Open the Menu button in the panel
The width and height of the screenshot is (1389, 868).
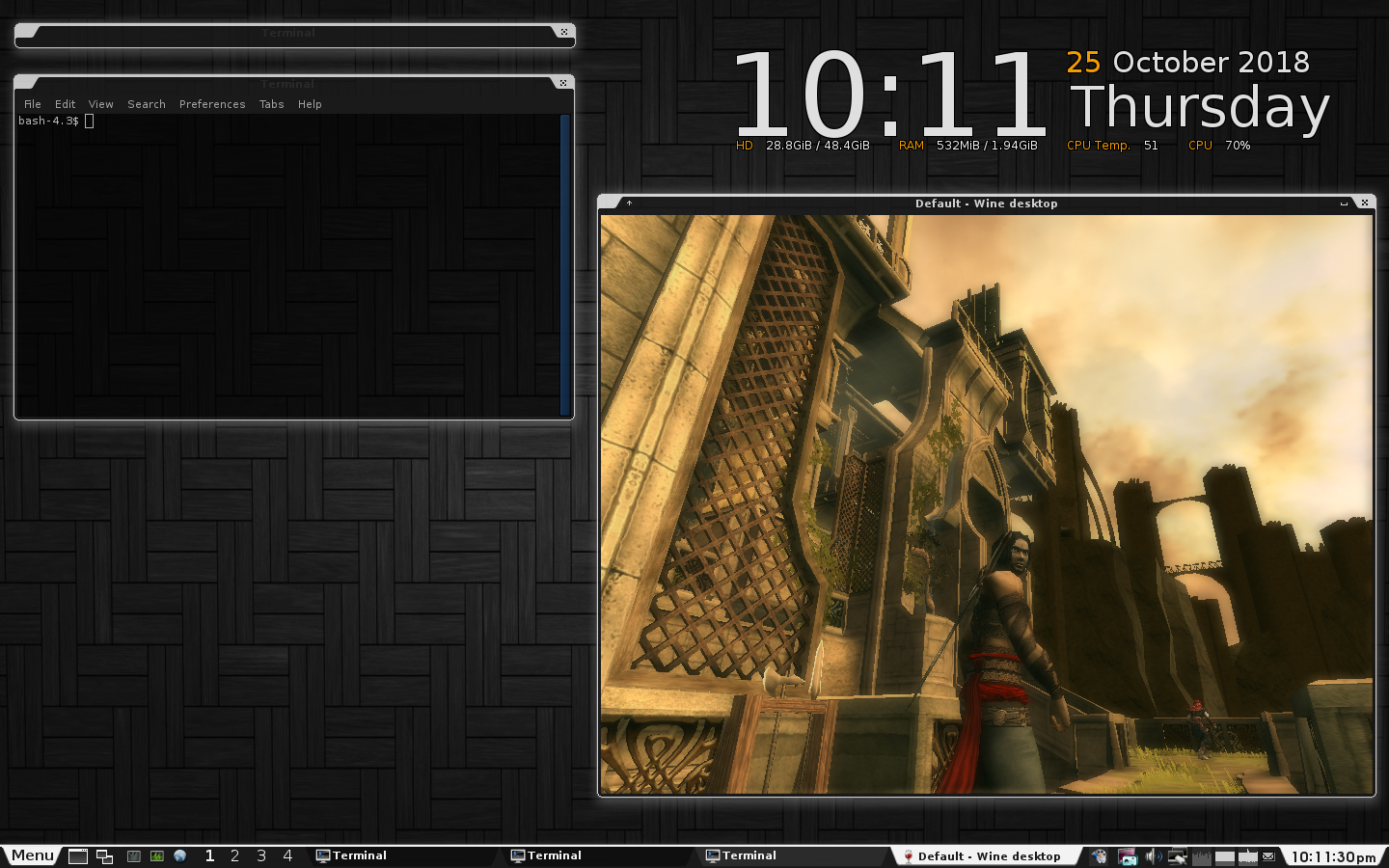[x=32, y=855]
